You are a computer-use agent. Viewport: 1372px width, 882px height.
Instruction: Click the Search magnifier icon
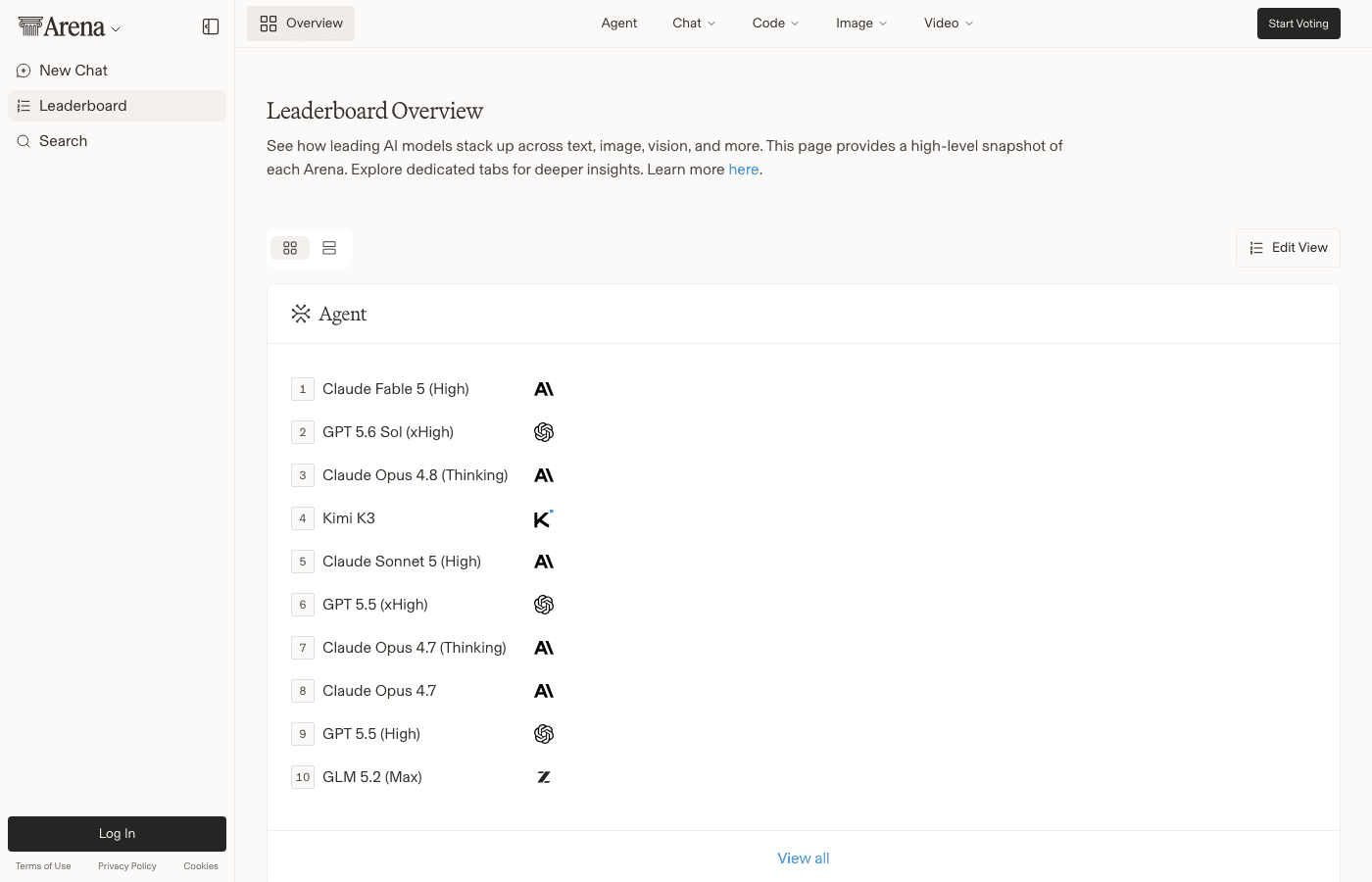[24, 141]
